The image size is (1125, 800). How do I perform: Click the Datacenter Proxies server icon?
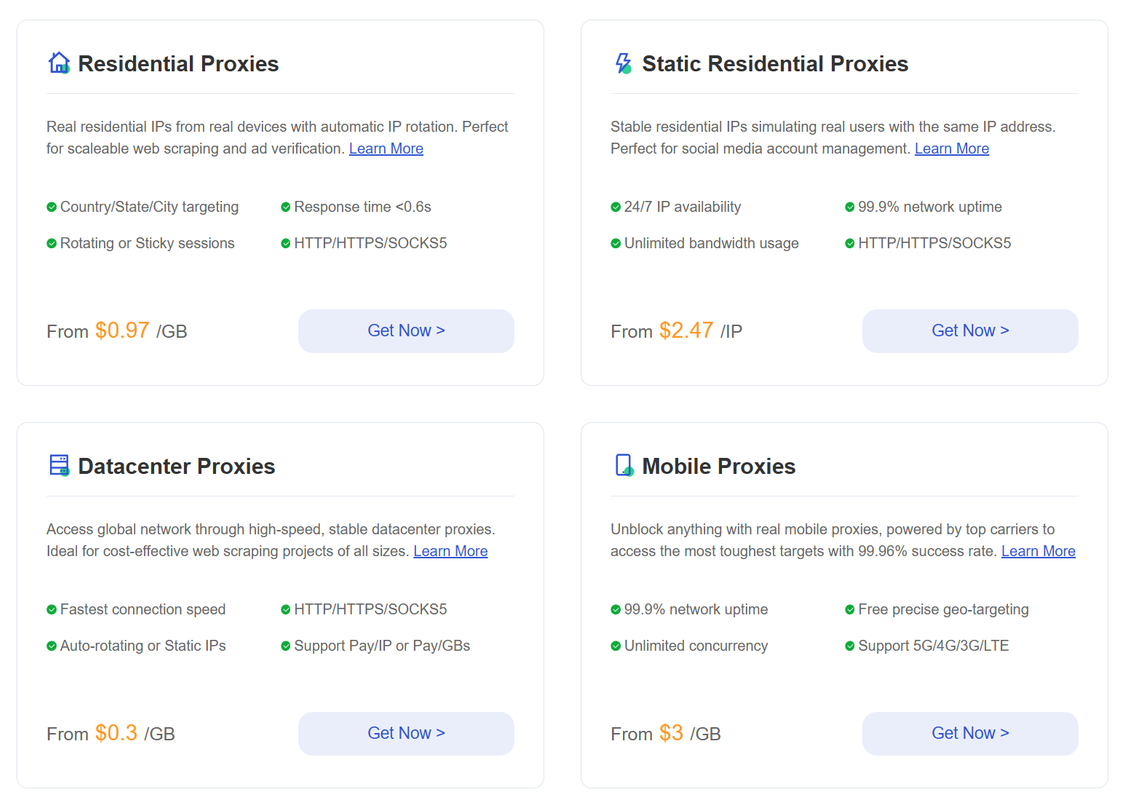click(59, 465)
